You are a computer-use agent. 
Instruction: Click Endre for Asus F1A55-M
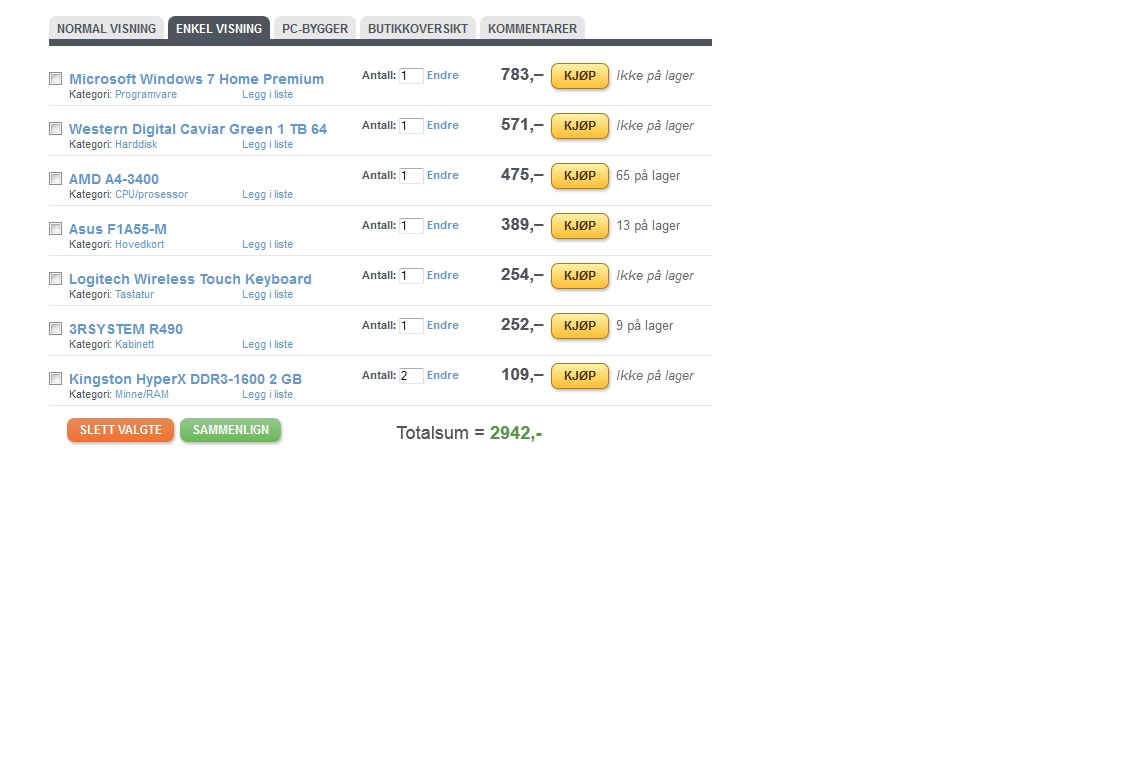(442, 225)
